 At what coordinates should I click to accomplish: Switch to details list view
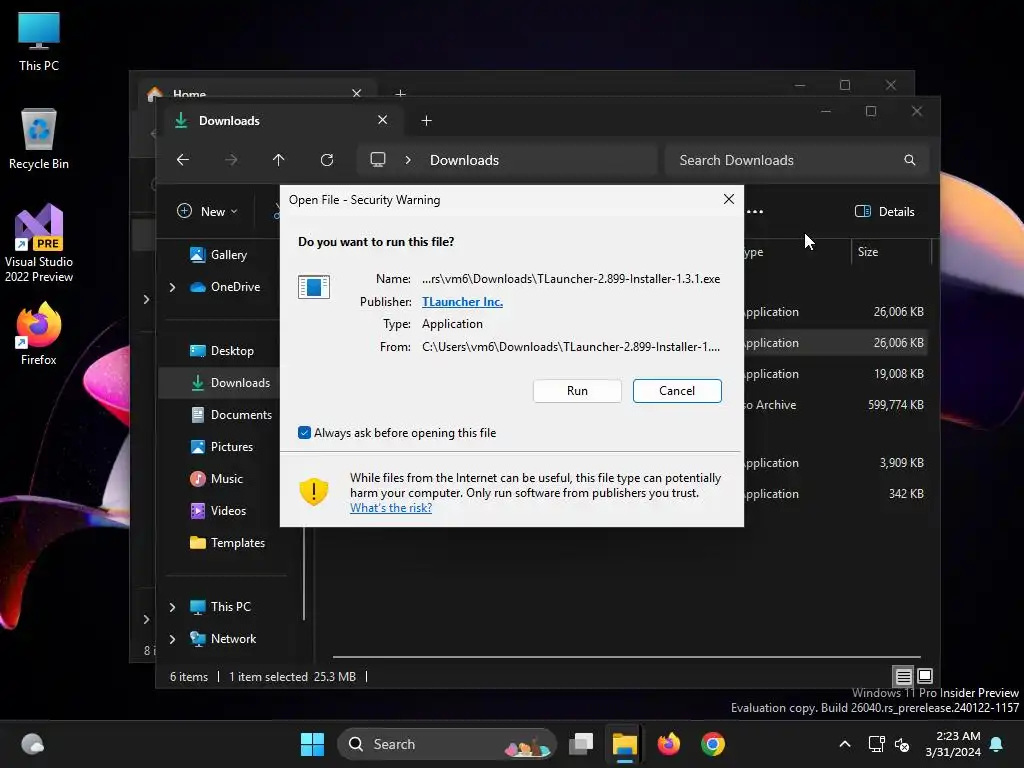[x=903, y=676]
